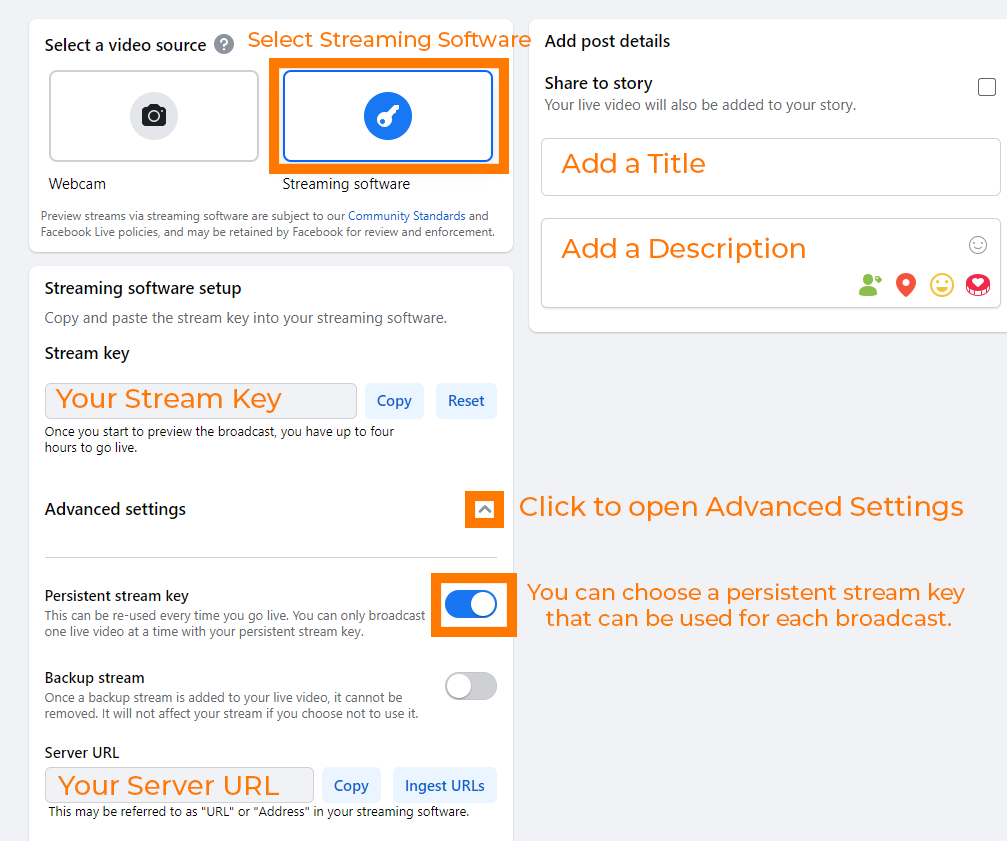Disable the Persistent stream key toggle
The width and height of the screenshot is (1007, 841).
coord(470,604)
